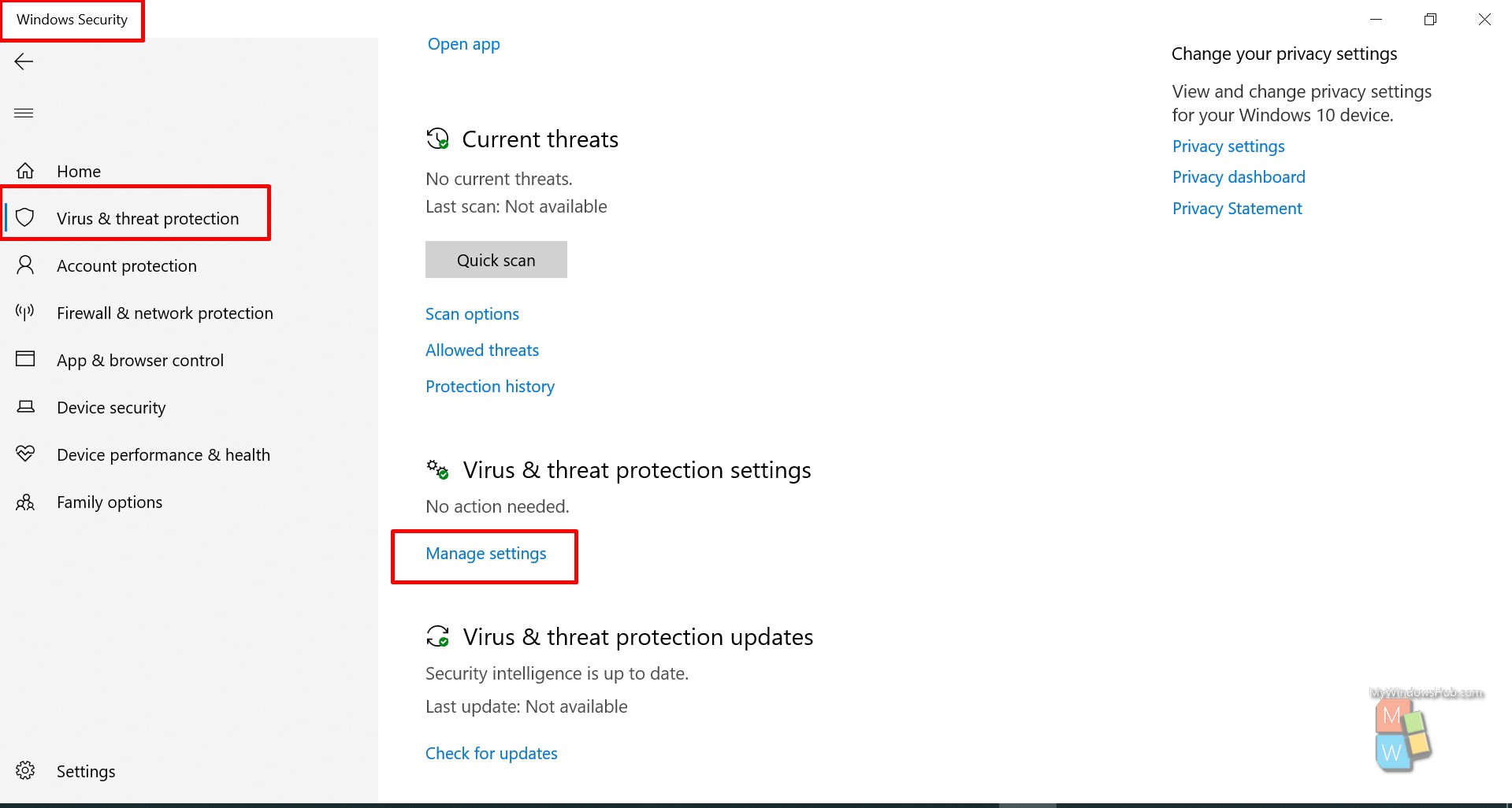Screen dimensions: 1512x808
Task: Click the App & browser control window icon
Action: (x=25, y=359)
